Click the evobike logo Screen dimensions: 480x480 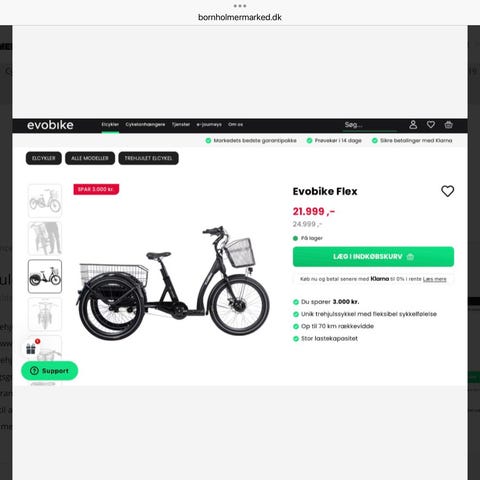pos(50,125)
